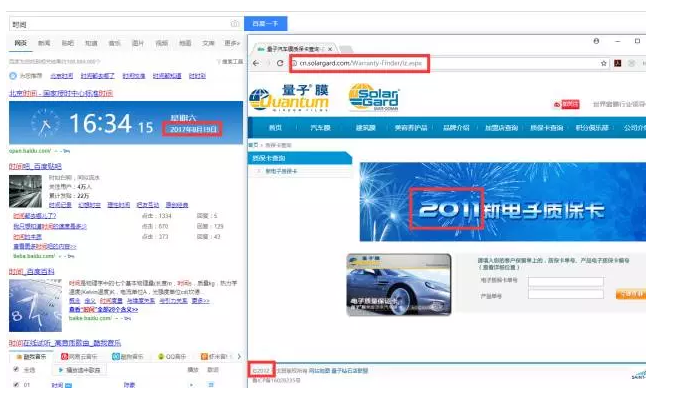Click the Chrome reload button
The width and height of the screenshot is (678, 407).
[x=280, y=63]
